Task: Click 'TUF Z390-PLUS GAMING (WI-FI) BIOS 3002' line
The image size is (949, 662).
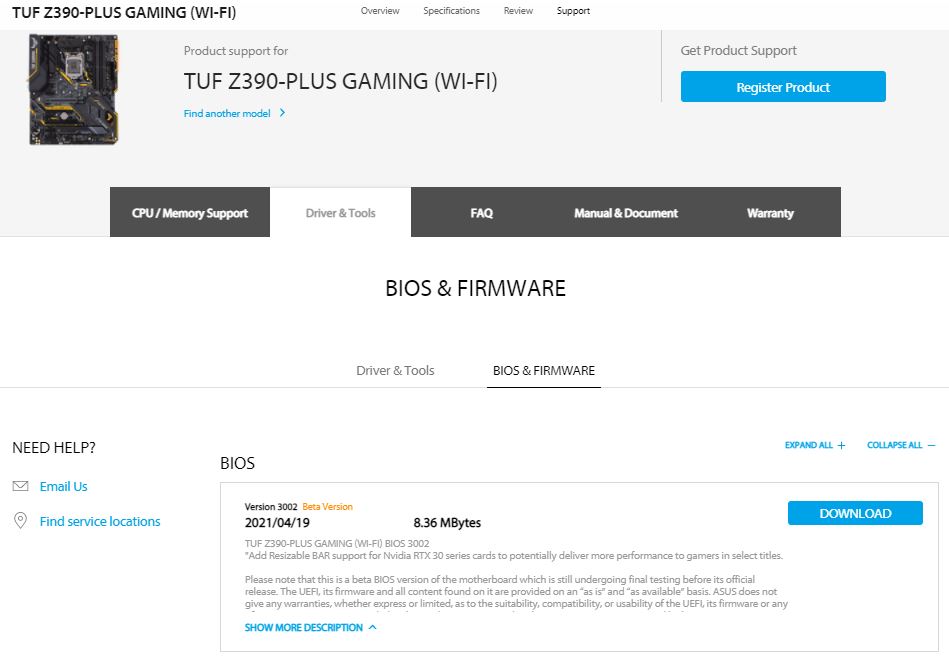Action: click(337, 543)
